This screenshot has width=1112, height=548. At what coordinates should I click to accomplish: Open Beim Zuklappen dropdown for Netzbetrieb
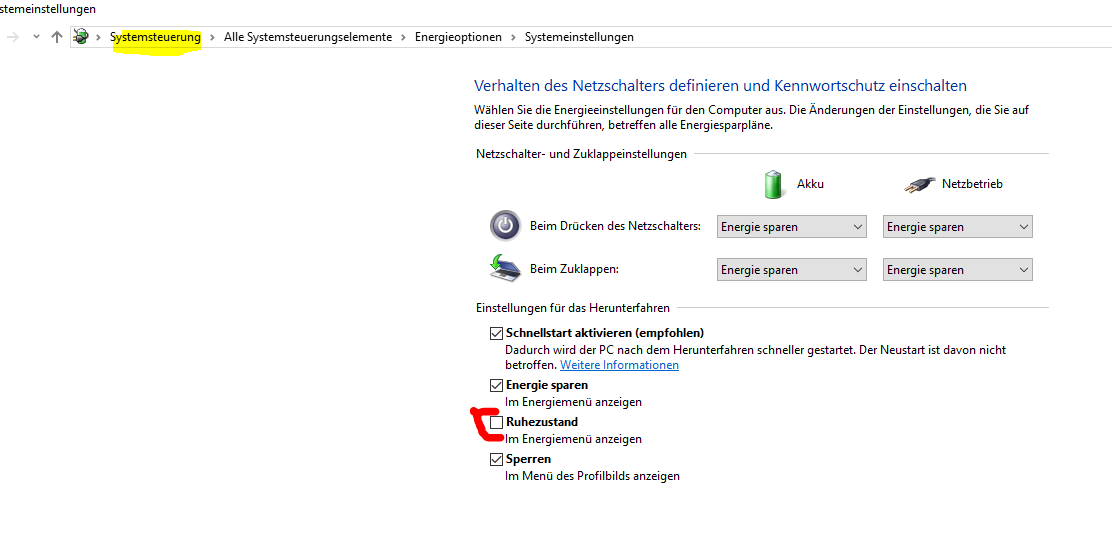coord(957,269)
